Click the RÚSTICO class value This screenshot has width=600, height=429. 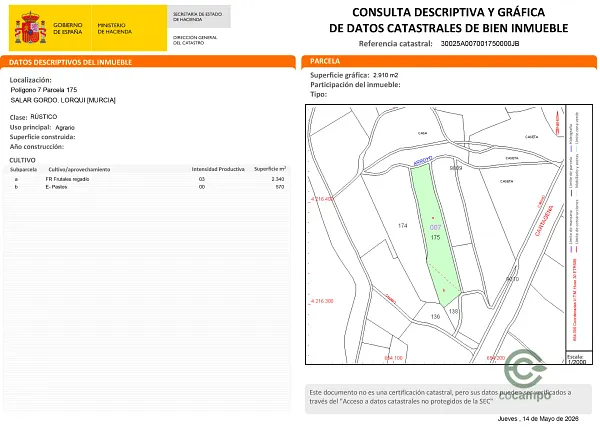point(44,117)
